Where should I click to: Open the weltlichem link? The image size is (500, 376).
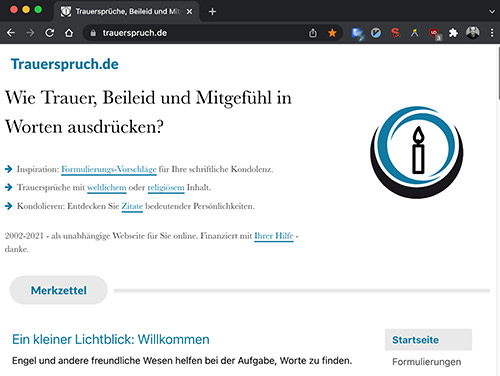107,188
